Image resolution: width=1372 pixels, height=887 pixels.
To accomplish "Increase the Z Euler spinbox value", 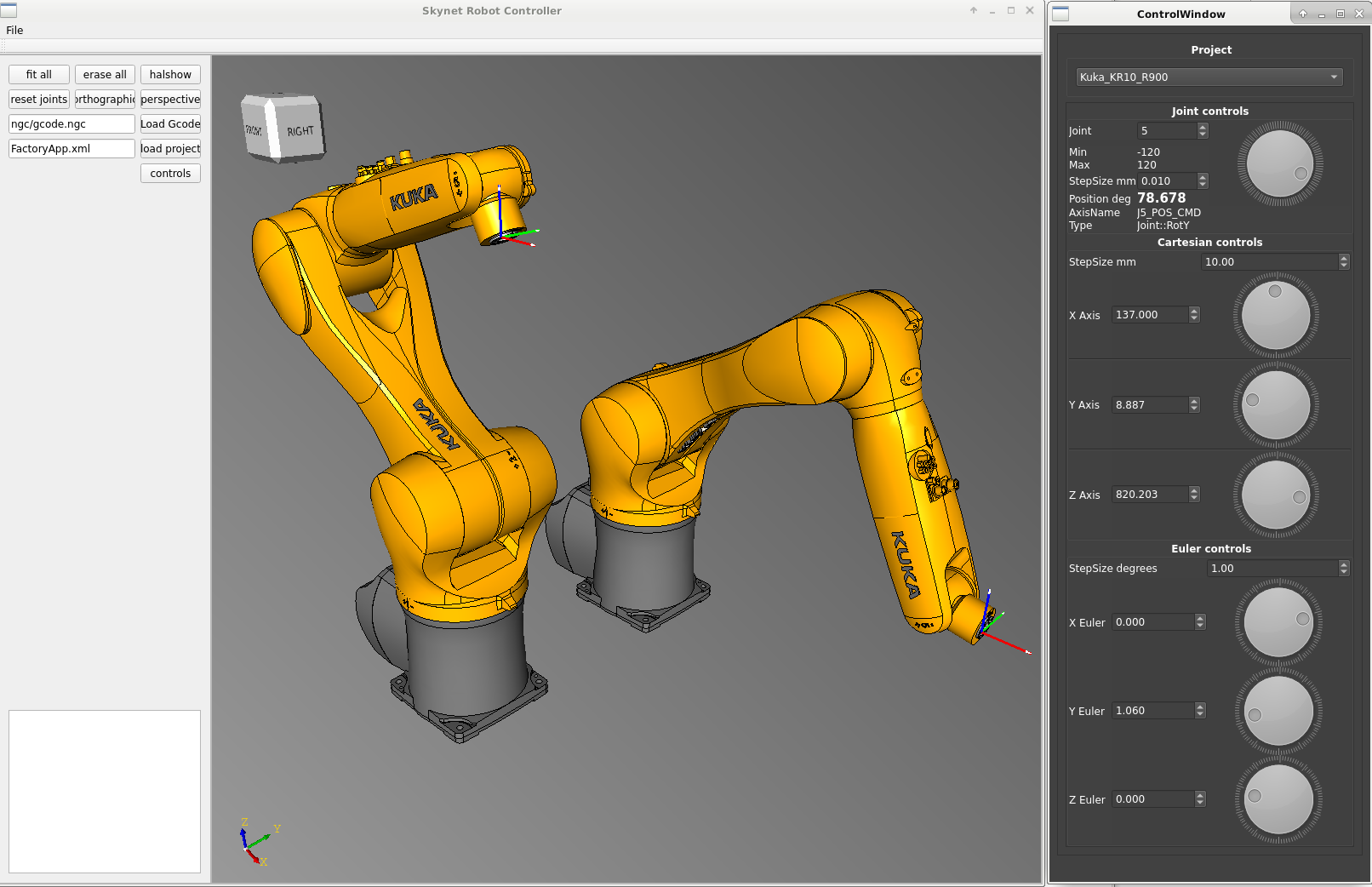I will [1200, 795].
